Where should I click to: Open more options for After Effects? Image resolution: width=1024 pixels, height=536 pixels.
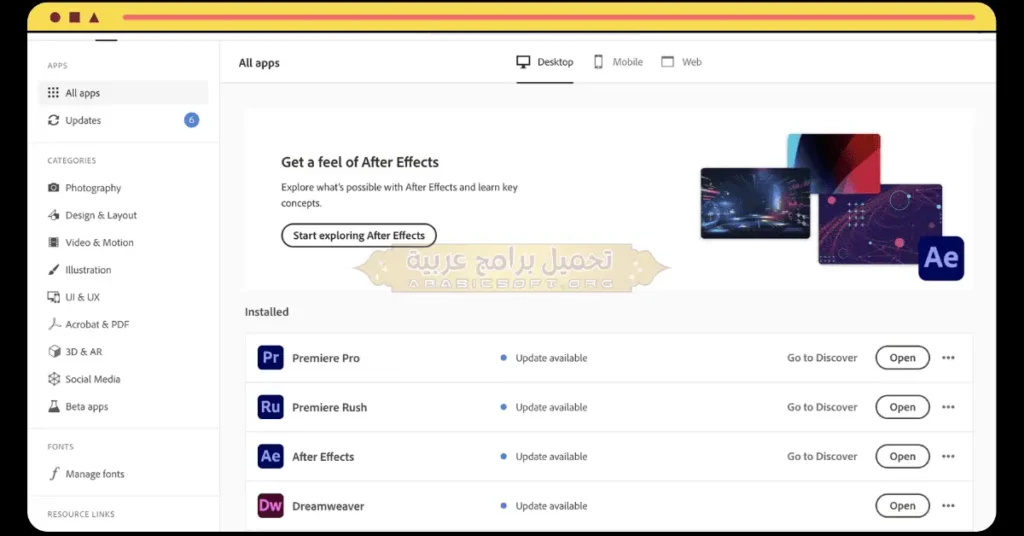click(948, 456)
